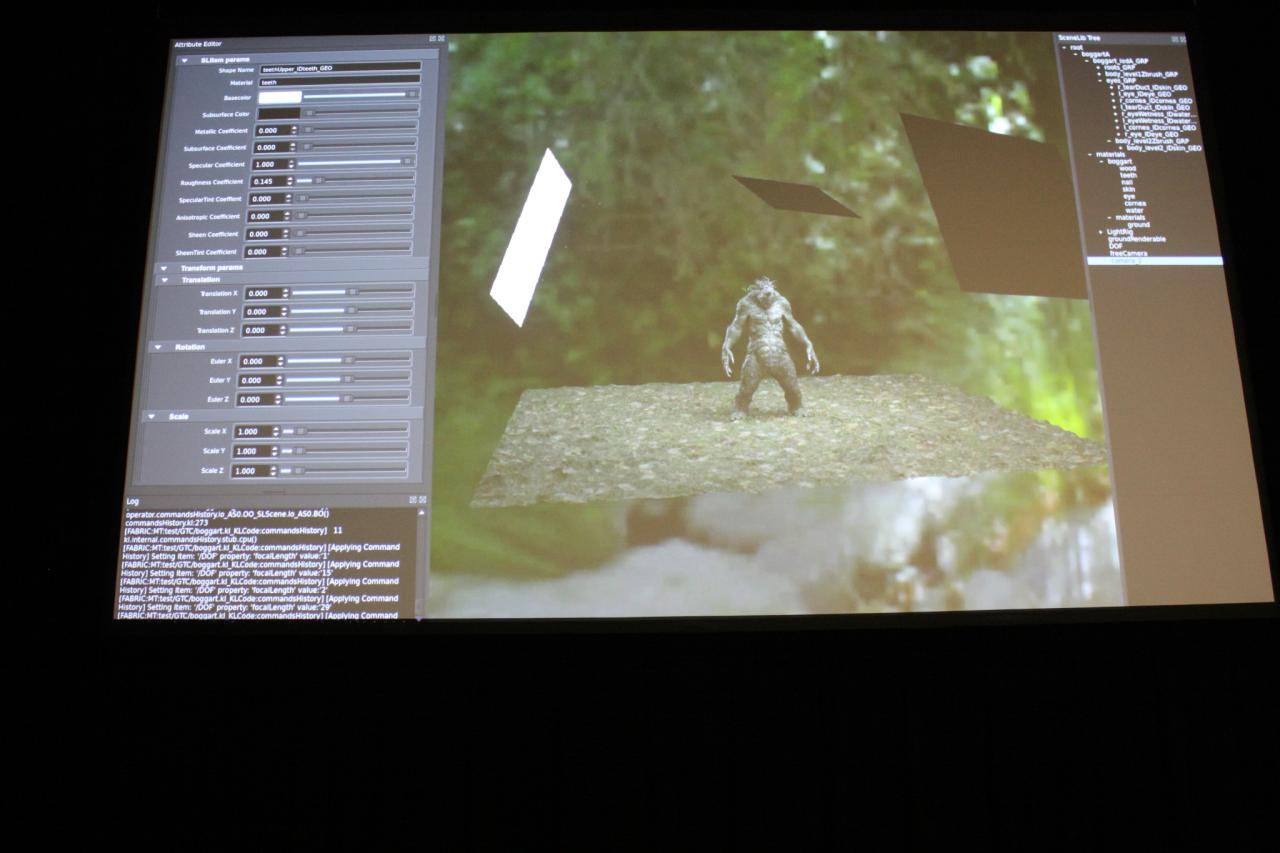Adjust the Scale Y slider
This screenshot has width=1280, height=853.
coord(343,450)
